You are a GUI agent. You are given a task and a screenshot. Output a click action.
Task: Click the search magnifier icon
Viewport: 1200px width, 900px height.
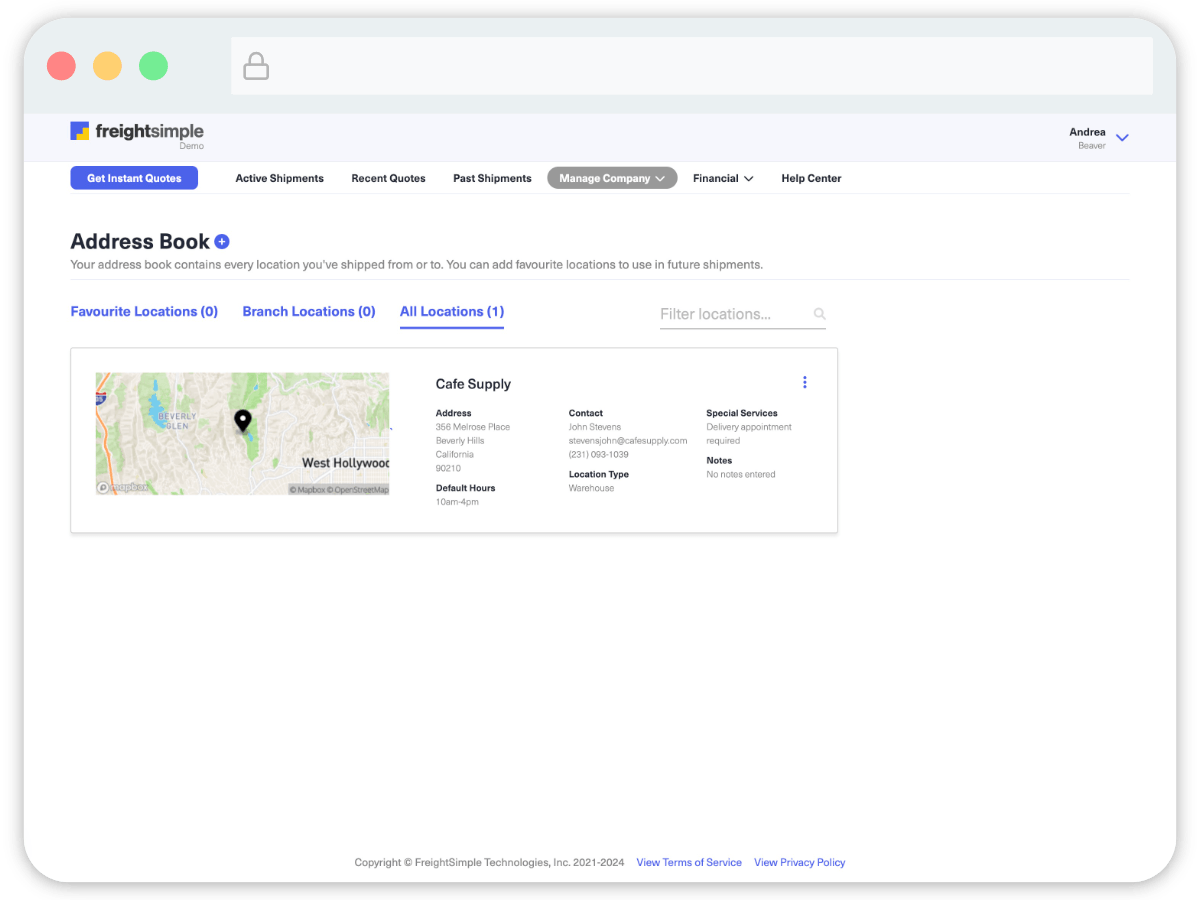pyautogui.click(x=819, y=314)
